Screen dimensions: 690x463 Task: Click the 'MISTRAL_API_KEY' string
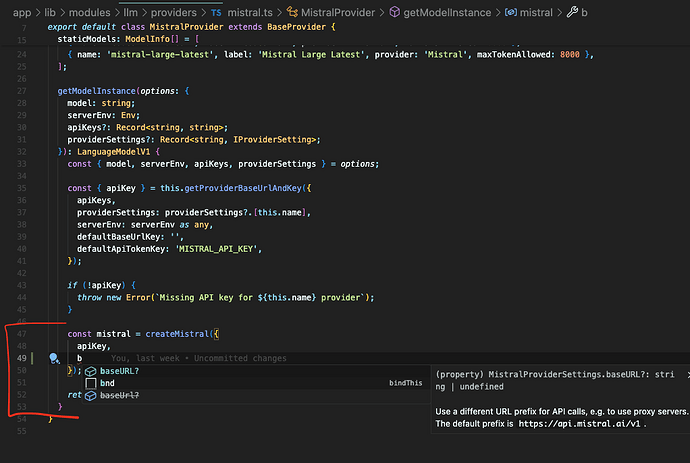(216, 249)
